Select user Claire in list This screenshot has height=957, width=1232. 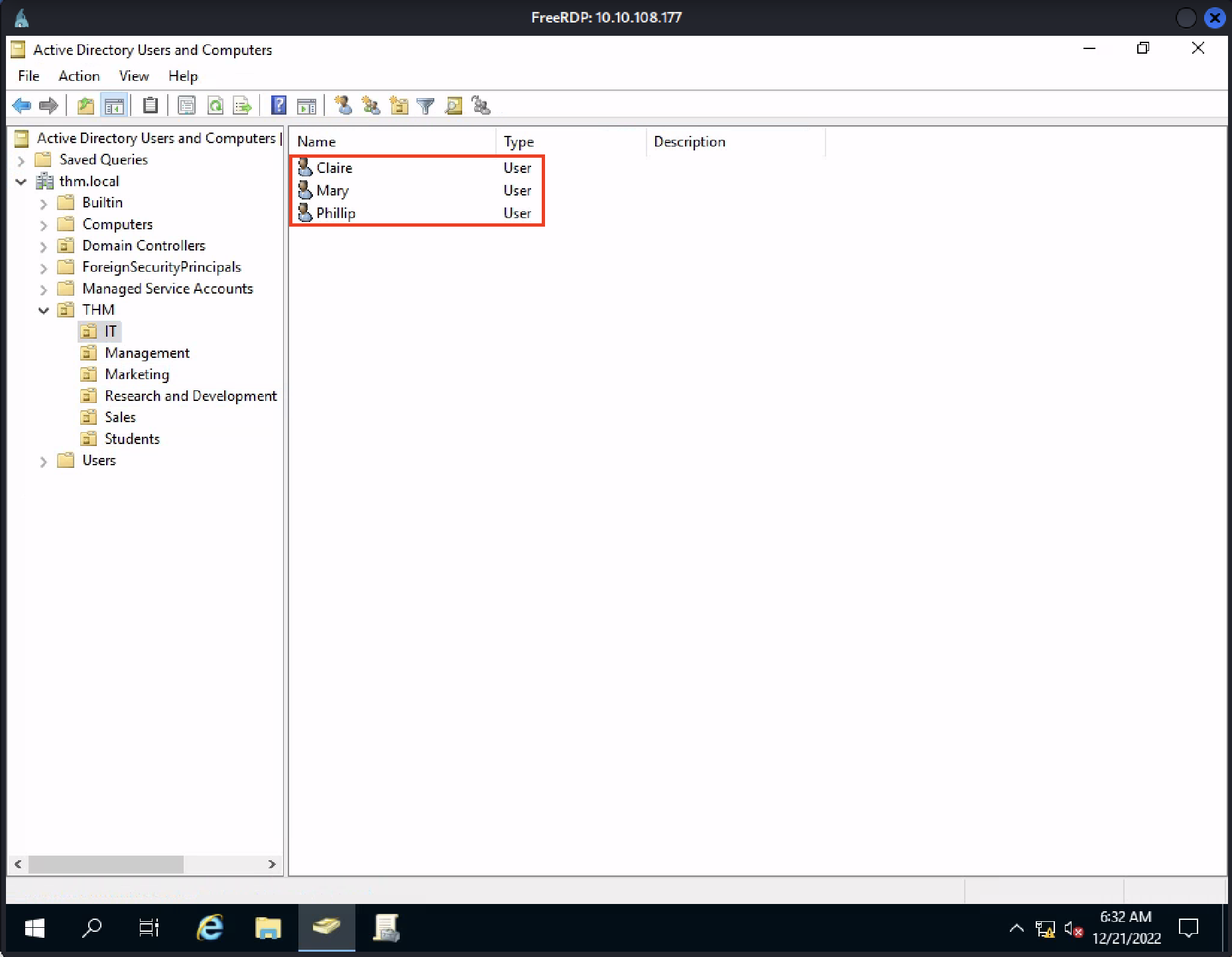pyautogui.click(x=334, y=168)
